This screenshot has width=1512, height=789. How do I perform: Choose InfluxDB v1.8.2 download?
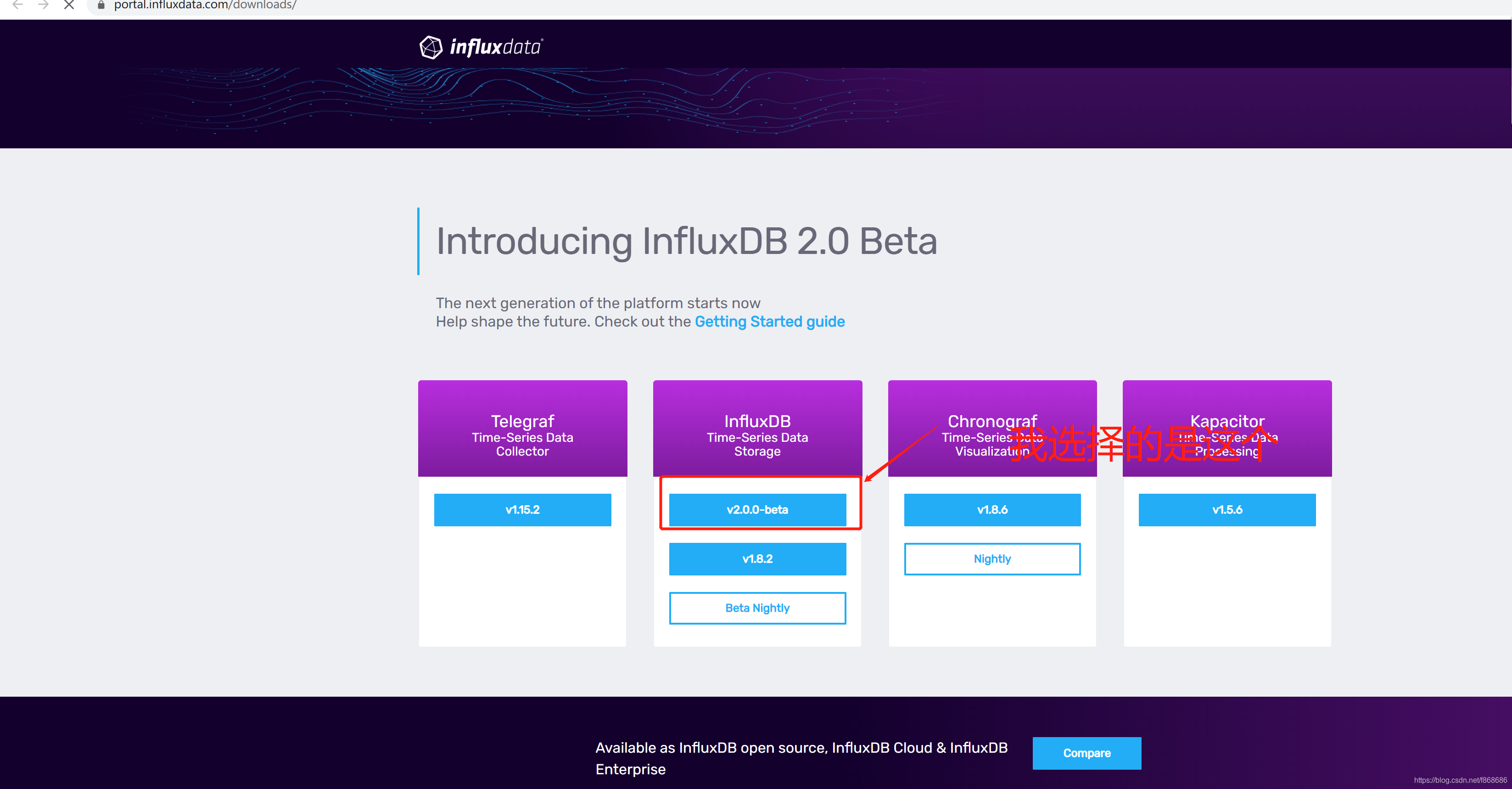pos(757,559)
